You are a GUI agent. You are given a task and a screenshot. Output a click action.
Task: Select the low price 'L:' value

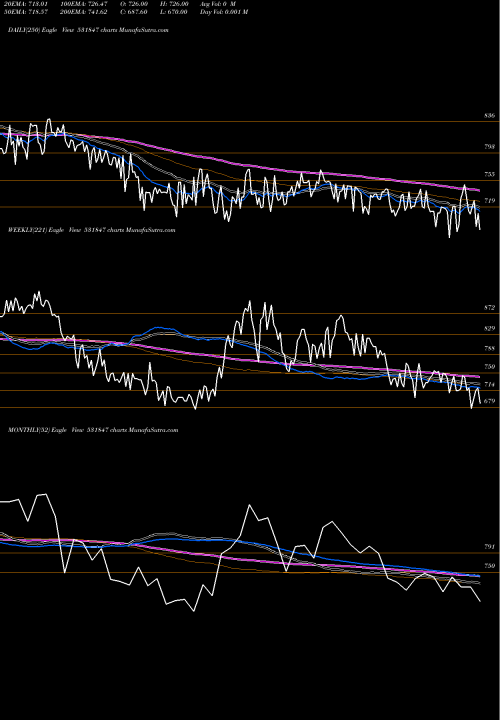point(176,12)
